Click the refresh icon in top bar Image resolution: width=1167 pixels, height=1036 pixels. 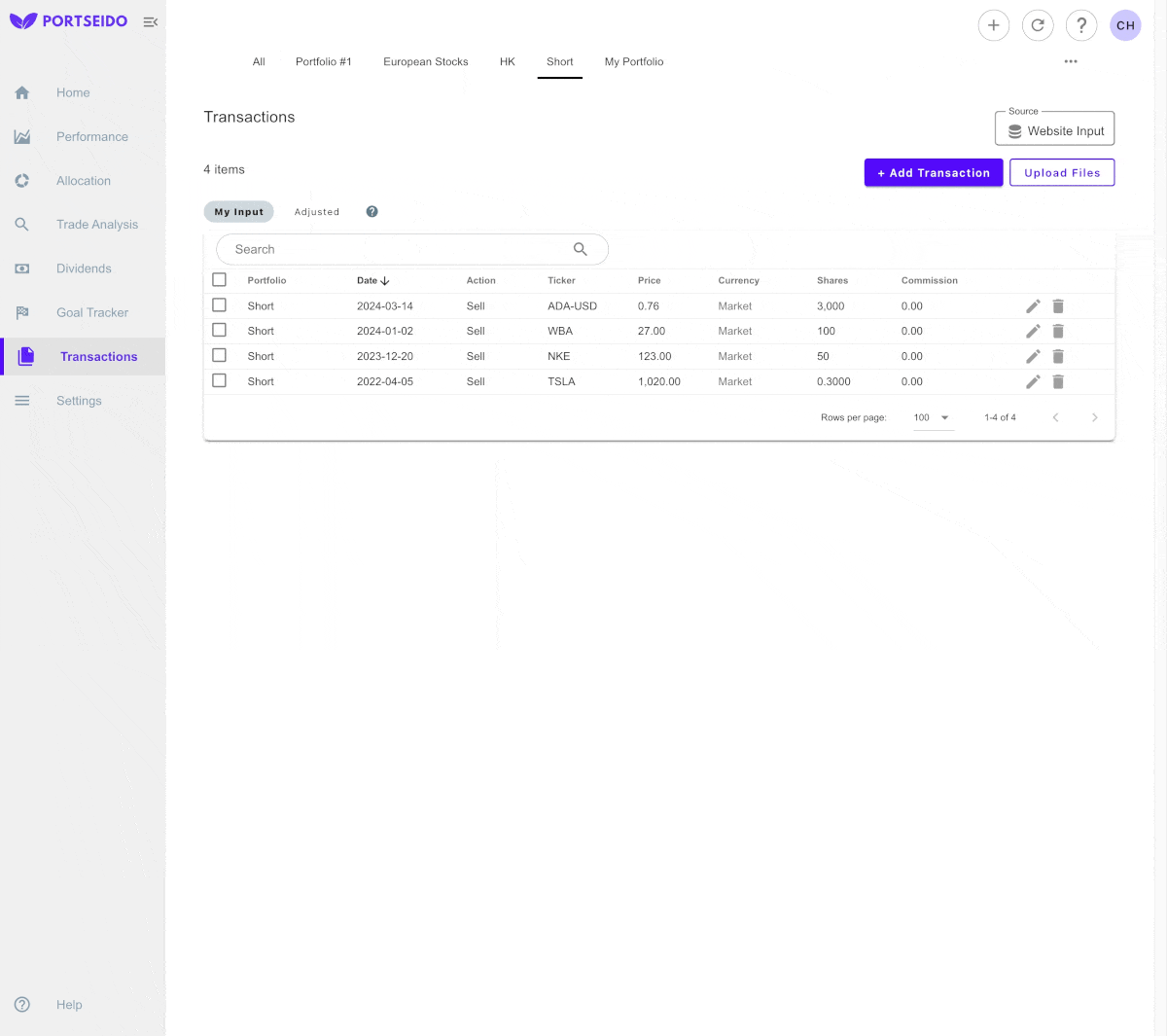point(1038,25)
